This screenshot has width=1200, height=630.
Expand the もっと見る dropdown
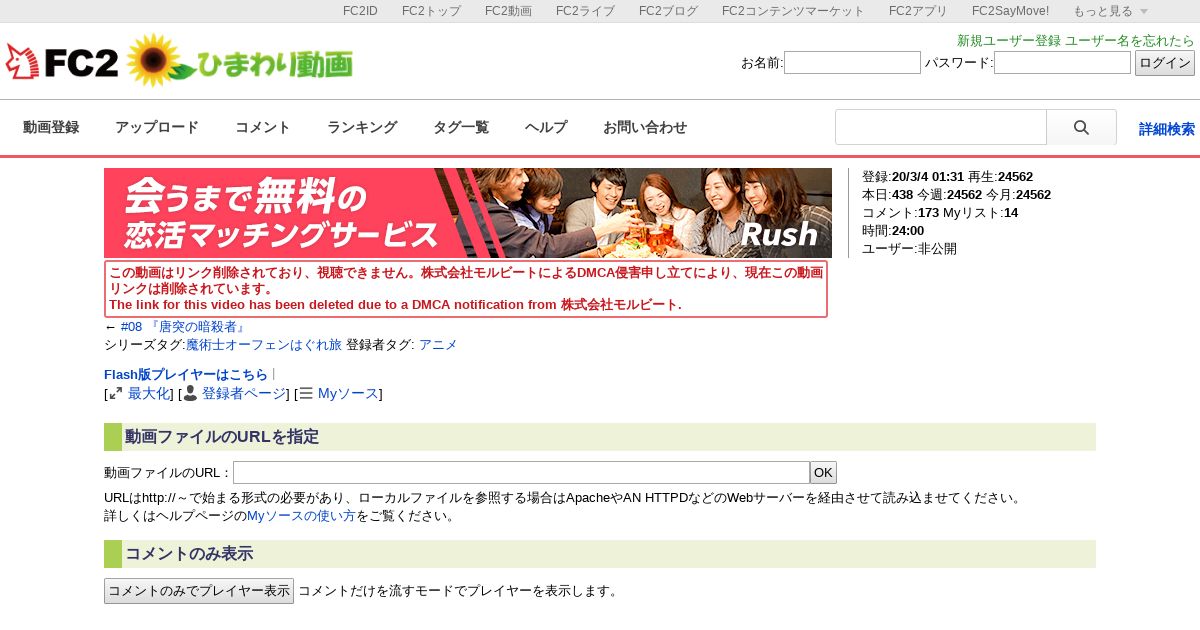click(x=1110, y=11)
